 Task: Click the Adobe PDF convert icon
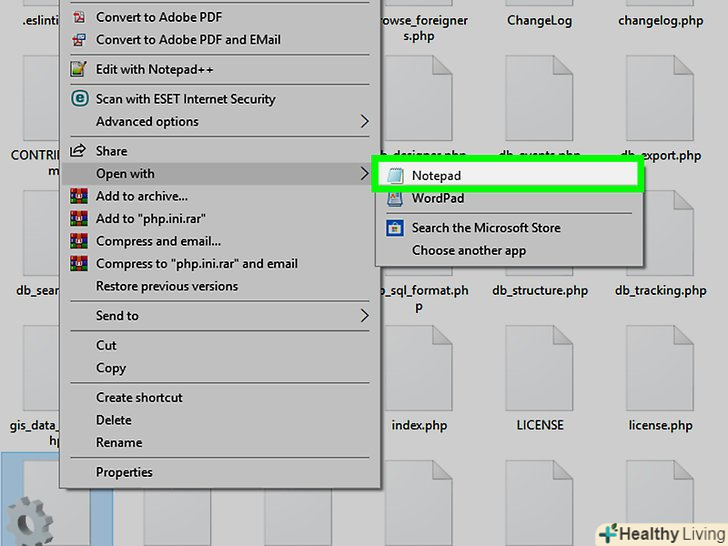click(x=79, y=17)
